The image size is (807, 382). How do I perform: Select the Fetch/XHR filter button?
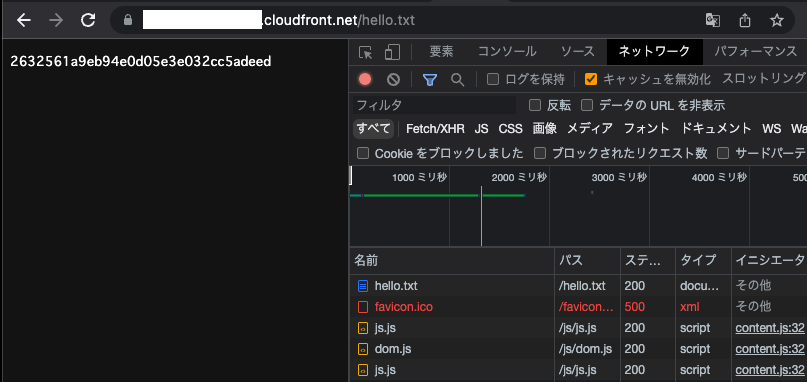coord(435,129)
